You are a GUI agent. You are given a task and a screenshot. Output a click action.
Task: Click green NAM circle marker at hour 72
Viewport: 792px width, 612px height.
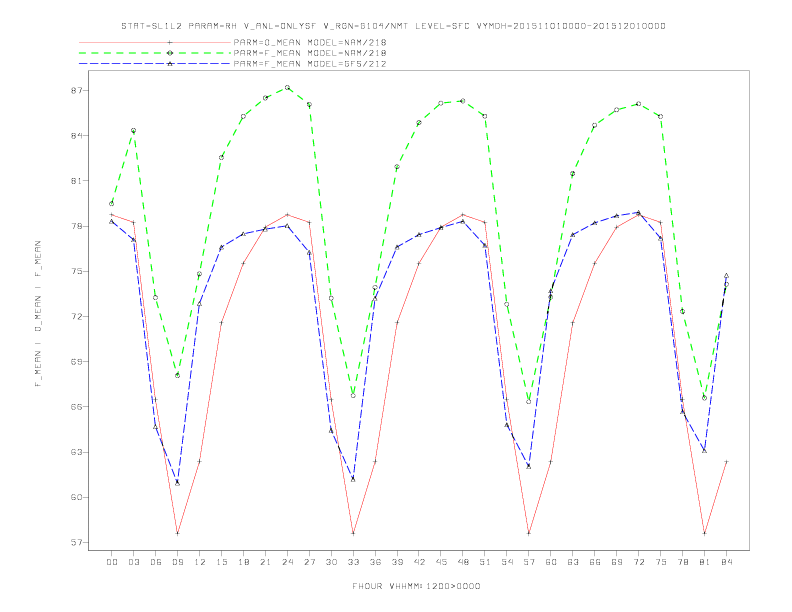tap(638, 104)
